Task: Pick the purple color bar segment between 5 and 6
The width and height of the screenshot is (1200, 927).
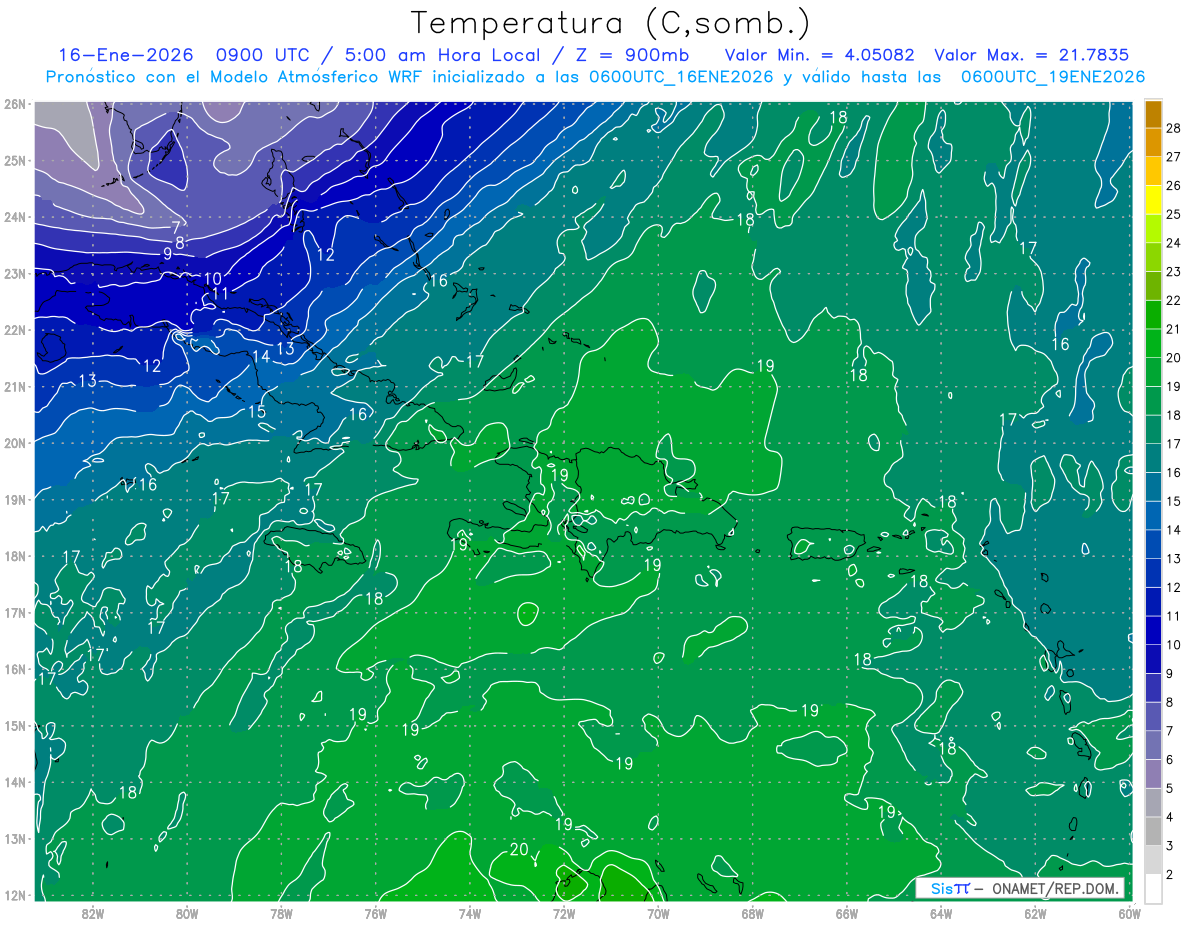Action: point(1153,773)
